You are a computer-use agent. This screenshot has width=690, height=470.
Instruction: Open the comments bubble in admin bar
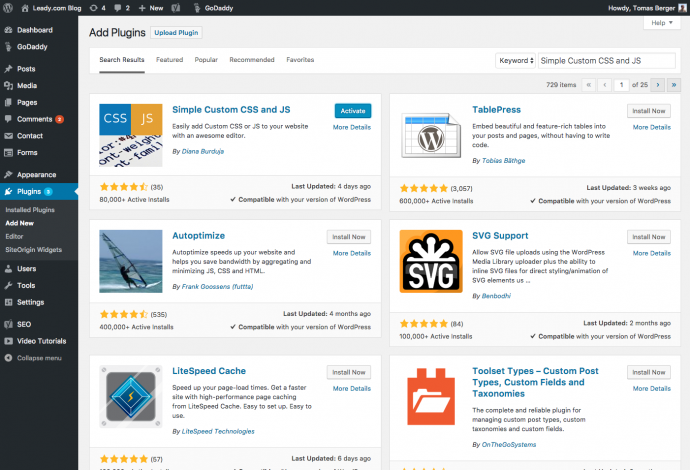121,8
